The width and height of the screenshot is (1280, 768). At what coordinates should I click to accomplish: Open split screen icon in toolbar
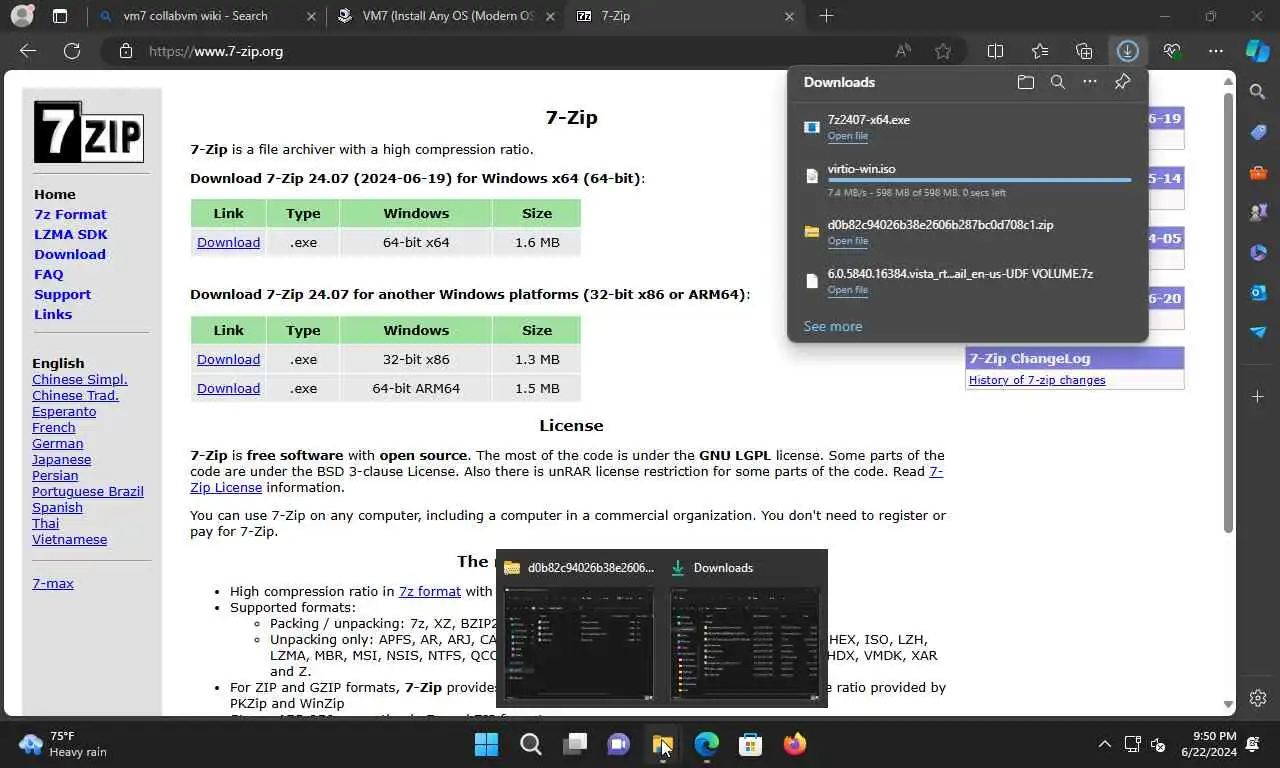pyautogui.click(x=995, y=51)
